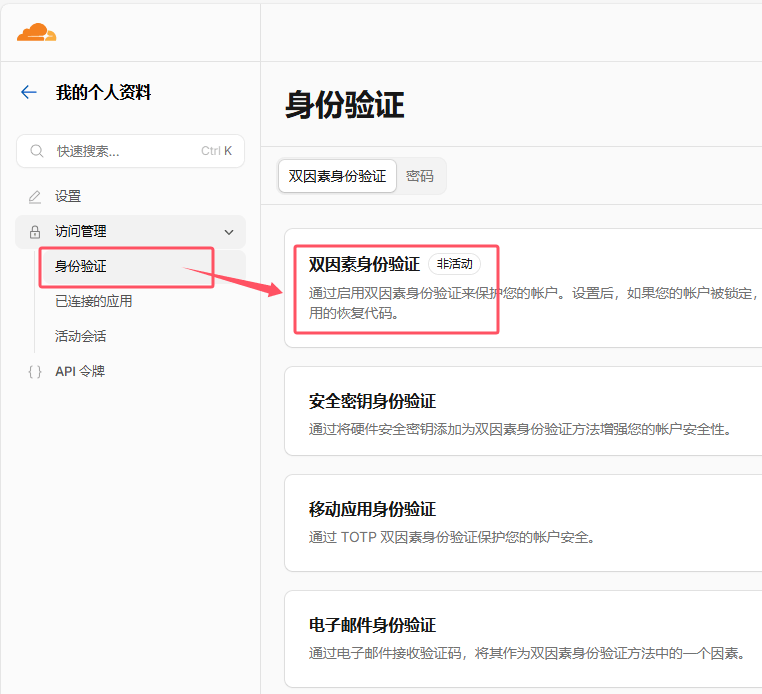The height and width of the screenshot is (694, 762).
Task: Switch to the 密码 tab
Action: 420,176
